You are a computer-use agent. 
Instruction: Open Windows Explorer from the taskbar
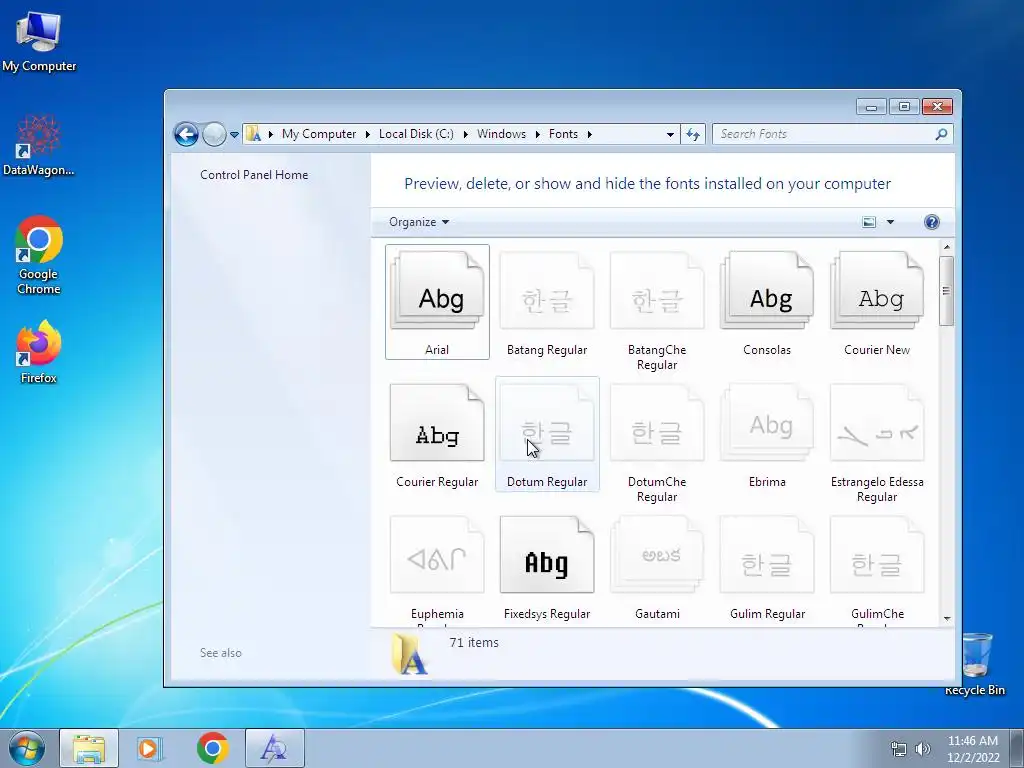pos(89,748)
